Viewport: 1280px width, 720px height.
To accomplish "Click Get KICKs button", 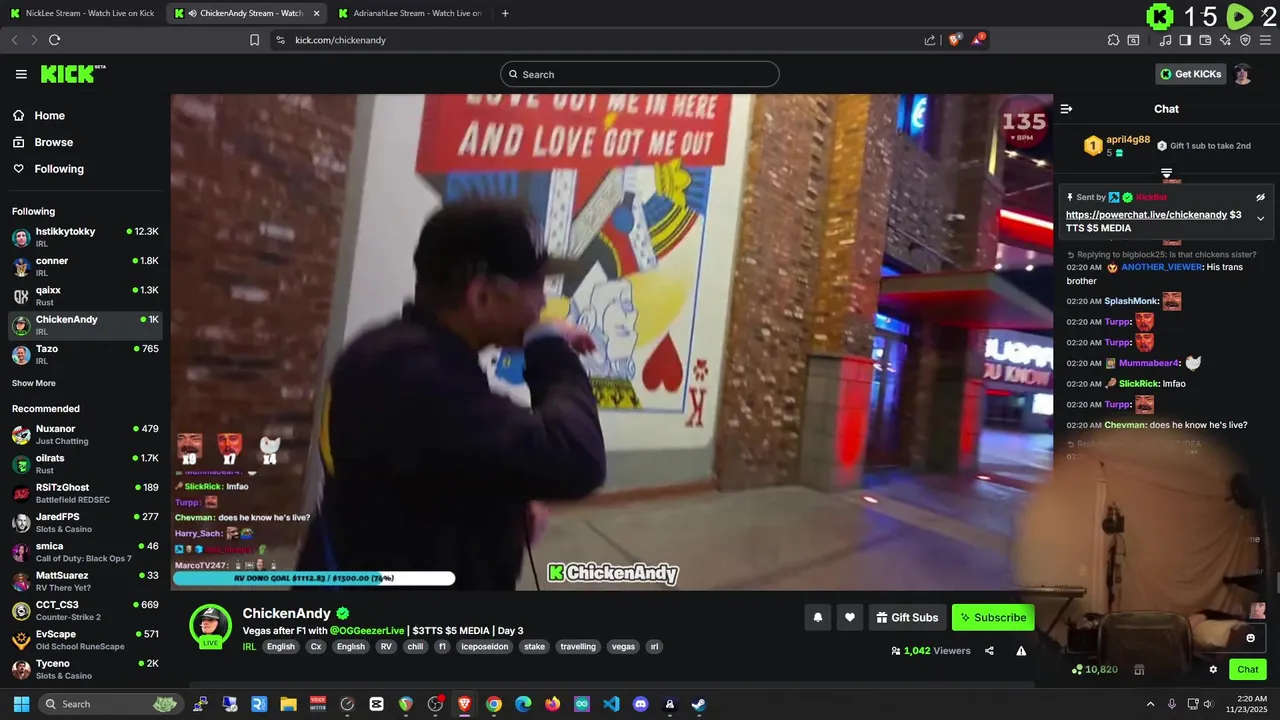I will coord(1190,74).
